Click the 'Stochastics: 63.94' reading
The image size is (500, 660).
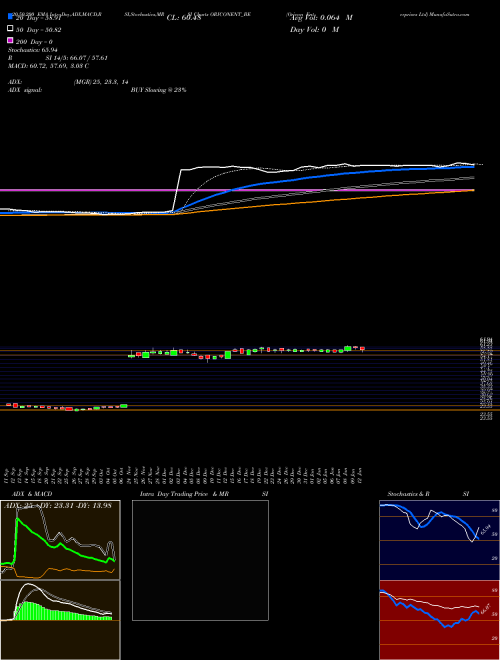[33, 50]
